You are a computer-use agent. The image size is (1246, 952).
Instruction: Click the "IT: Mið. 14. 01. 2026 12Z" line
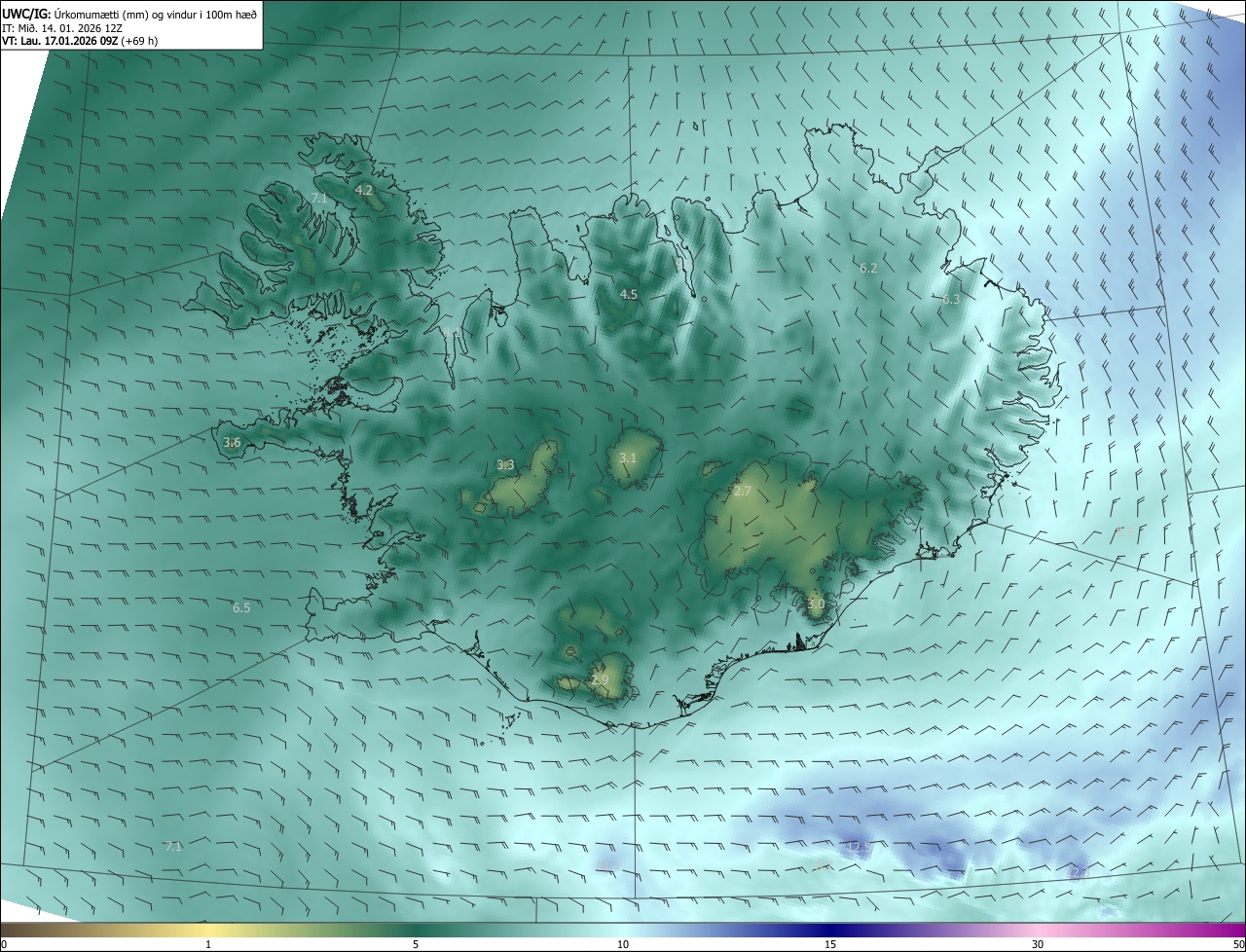click(x=62, y=28)
